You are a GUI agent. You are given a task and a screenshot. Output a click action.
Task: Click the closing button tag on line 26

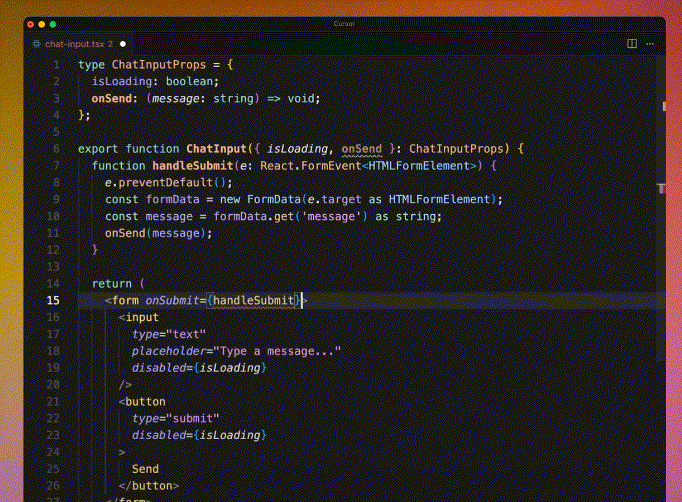pos(149,486)
